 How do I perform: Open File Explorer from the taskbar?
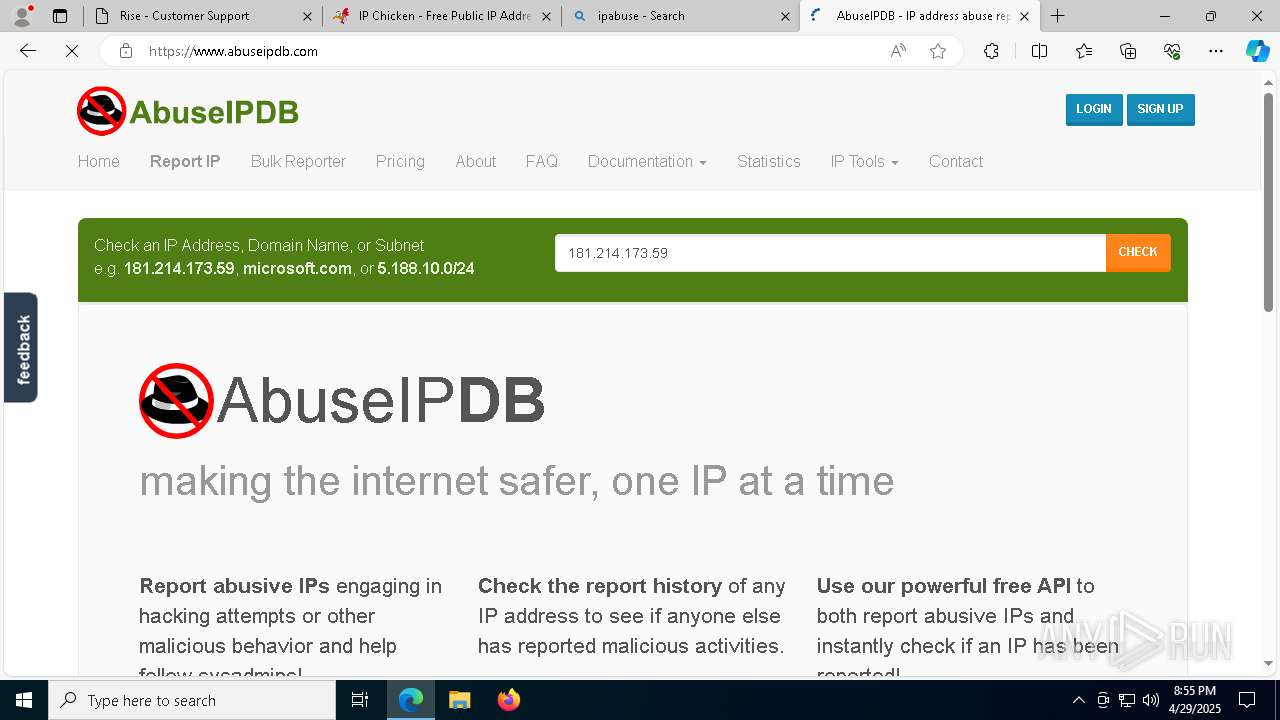(x=459, y=700)
